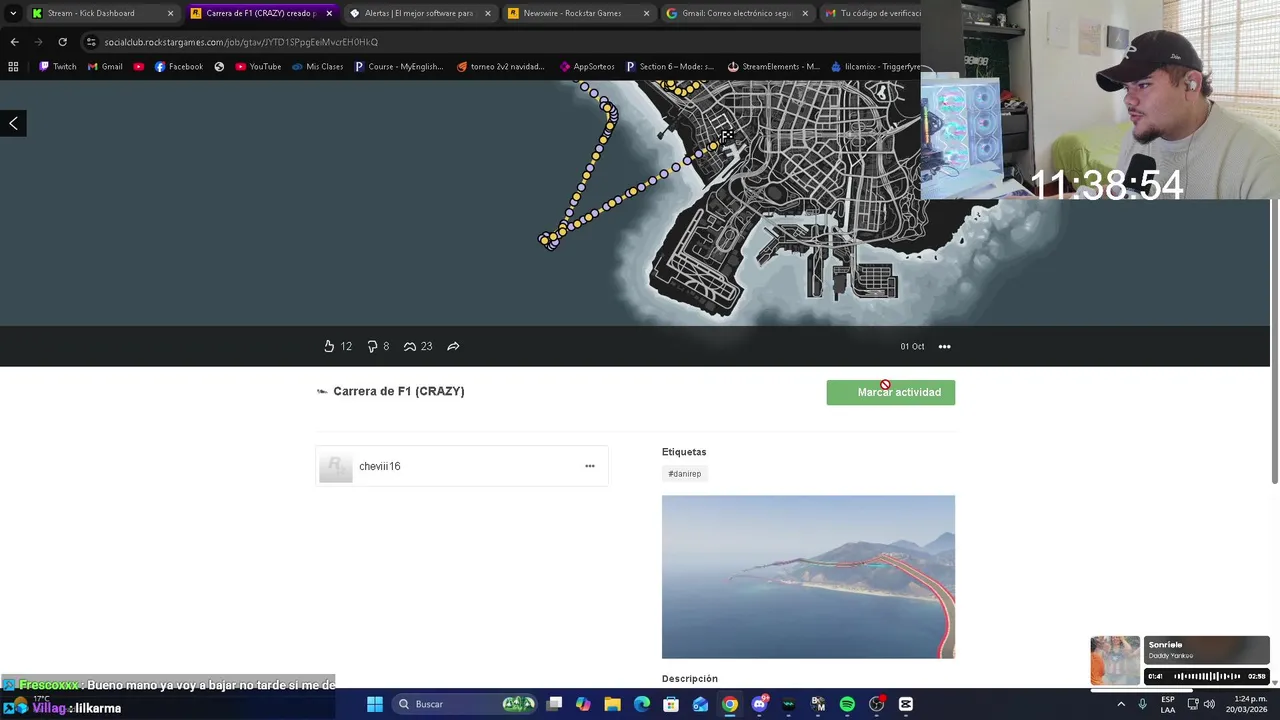
Task: Click the back arrow over the map
Action: (x=13, y=123)
